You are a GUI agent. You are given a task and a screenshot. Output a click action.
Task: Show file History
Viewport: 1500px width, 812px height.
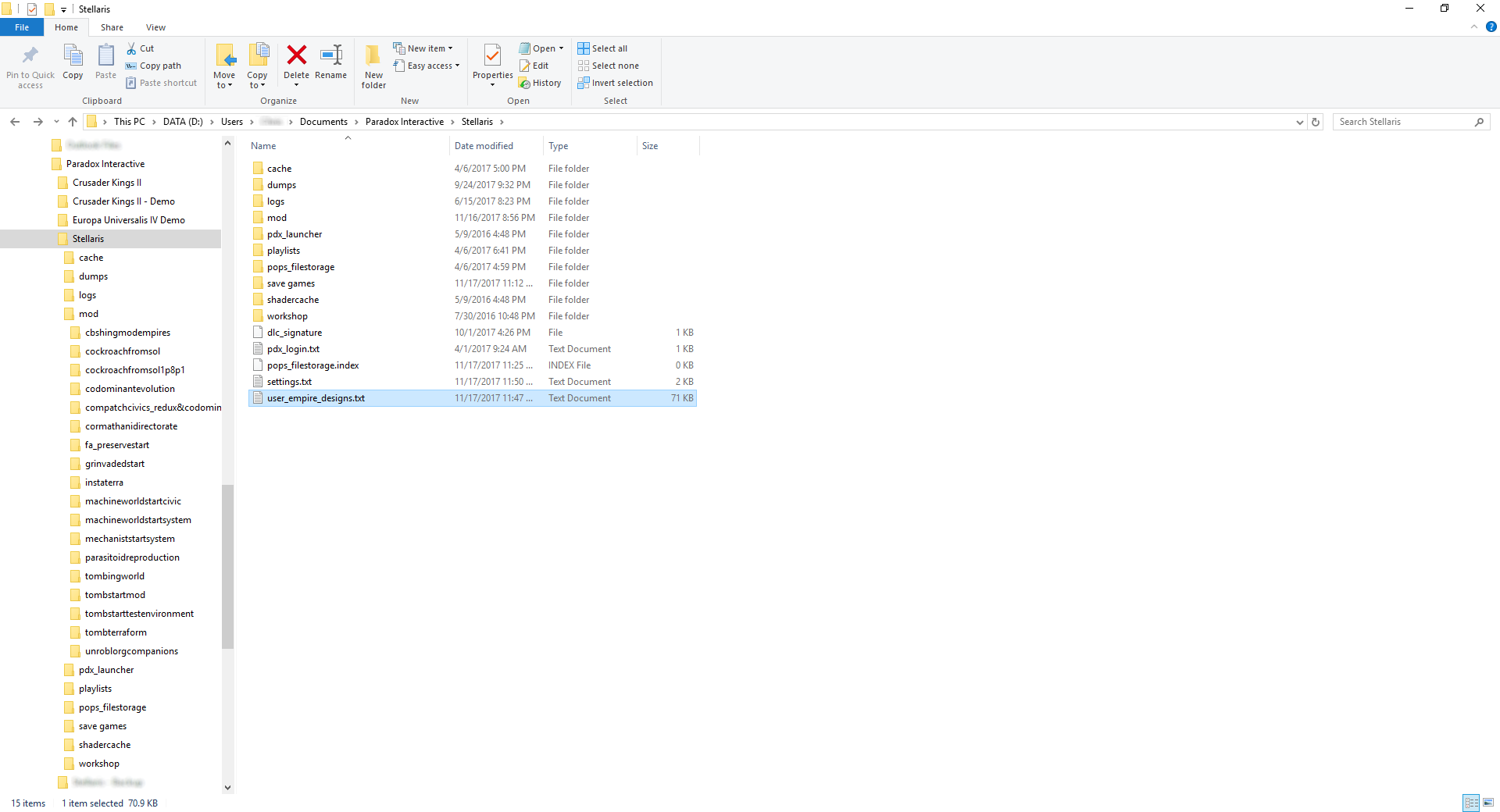[x=541, y=83]
